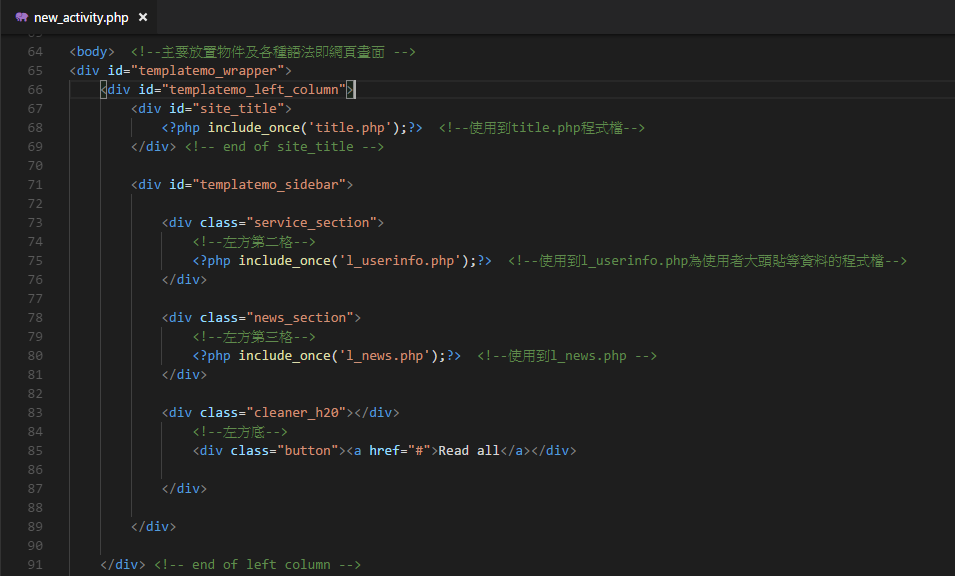Click line number 66 in the gutter
Screen dimensions: 955x576
coord(35,90)
